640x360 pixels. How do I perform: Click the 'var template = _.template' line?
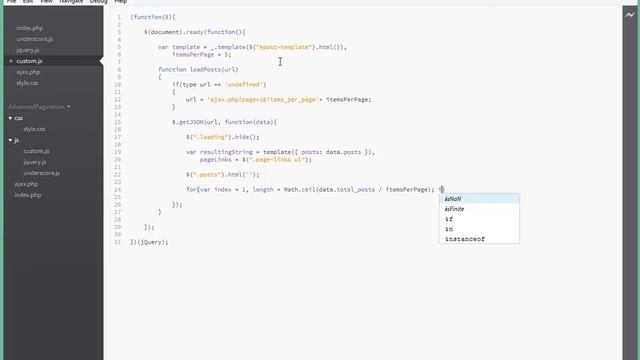252,47
